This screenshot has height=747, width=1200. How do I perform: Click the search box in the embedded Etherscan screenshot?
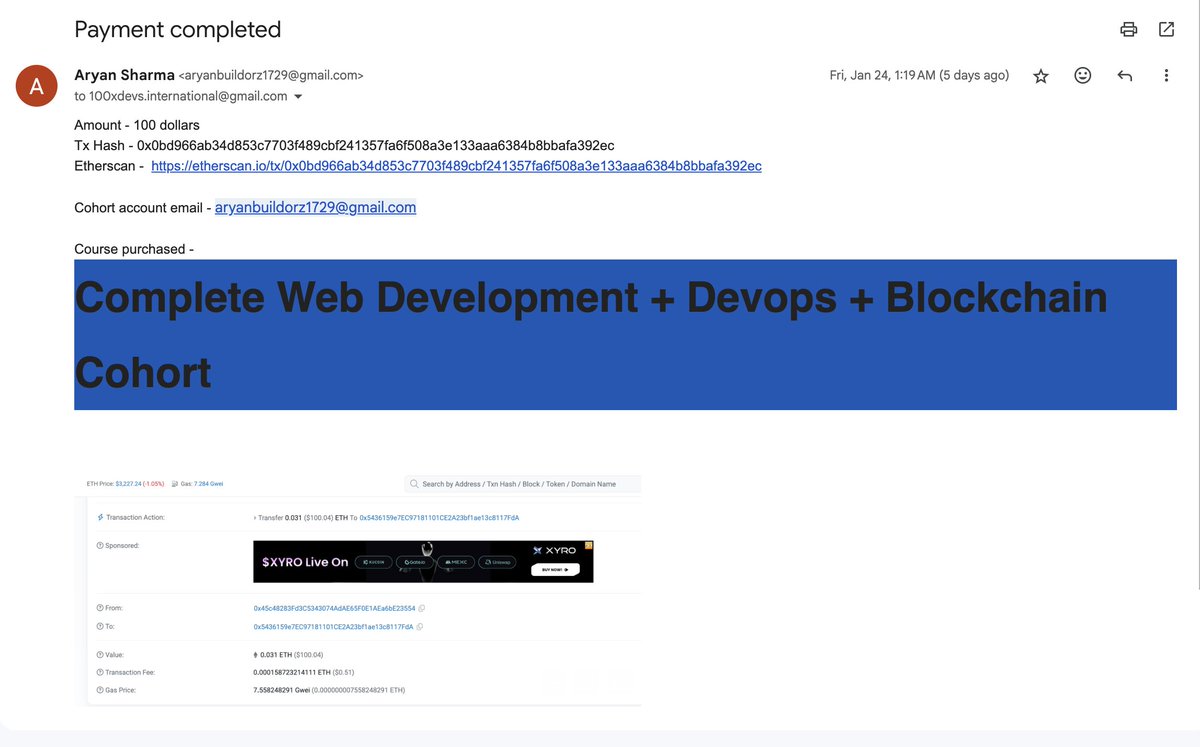coord(522,484)
